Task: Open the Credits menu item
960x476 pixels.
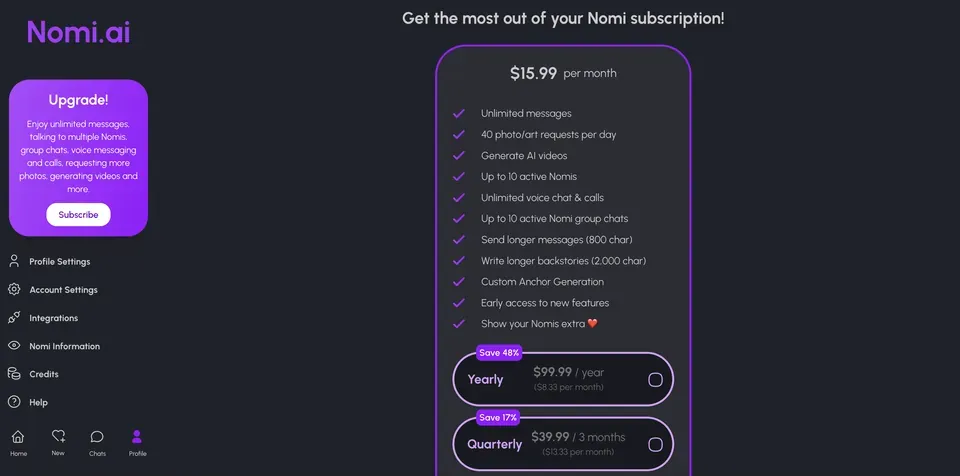Action: [33, 374]
